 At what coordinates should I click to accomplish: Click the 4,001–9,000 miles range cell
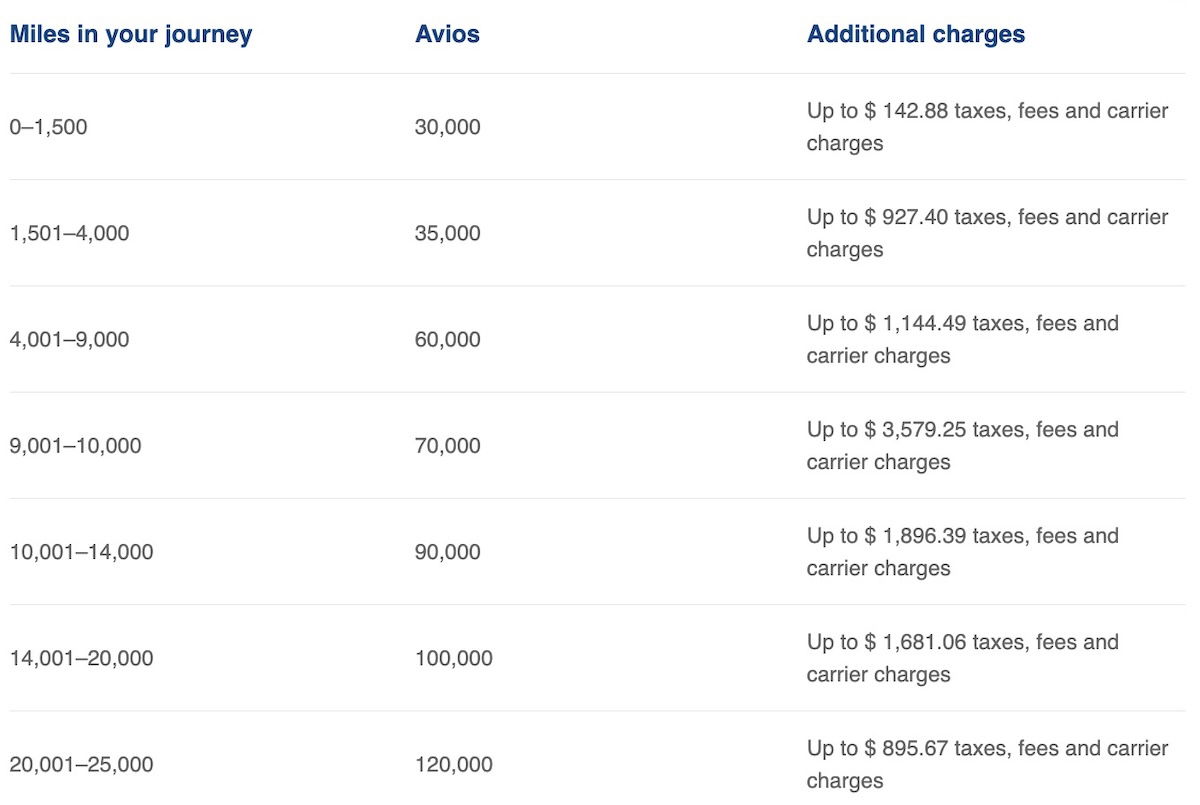(70, 340)
